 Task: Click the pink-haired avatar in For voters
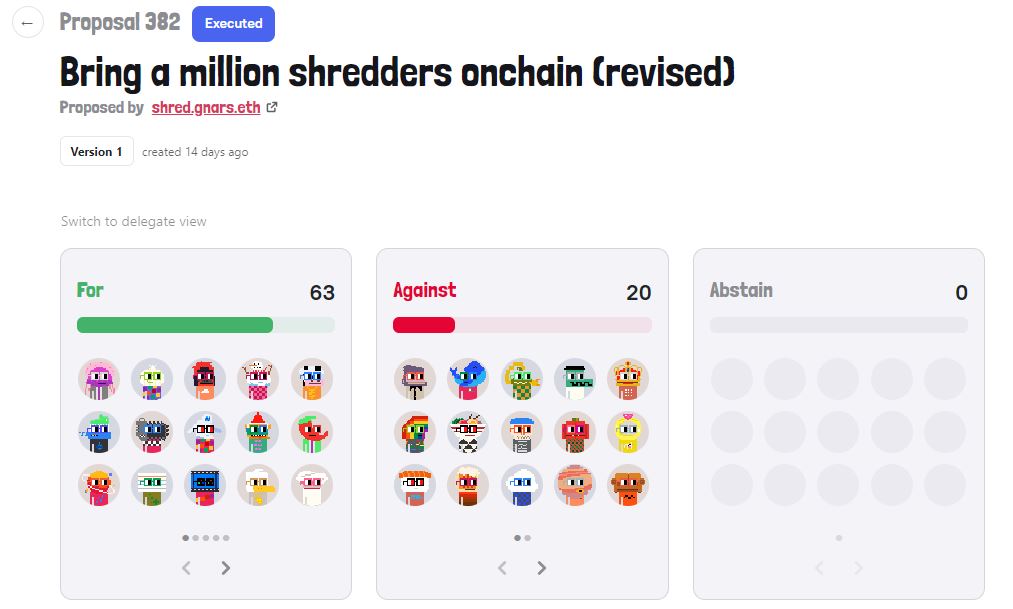(x=99, y=379)
